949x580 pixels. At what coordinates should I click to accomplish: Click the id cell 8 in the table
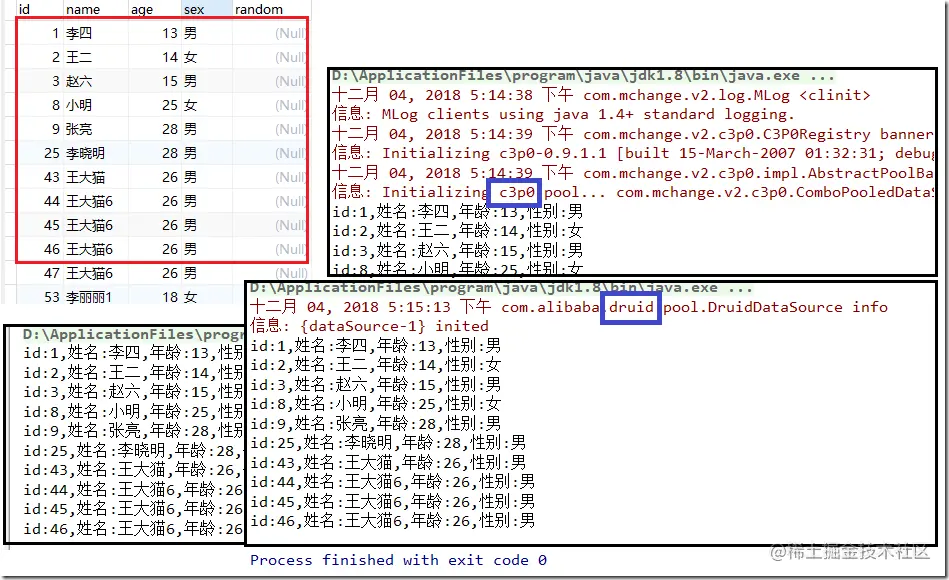(56, 105)
